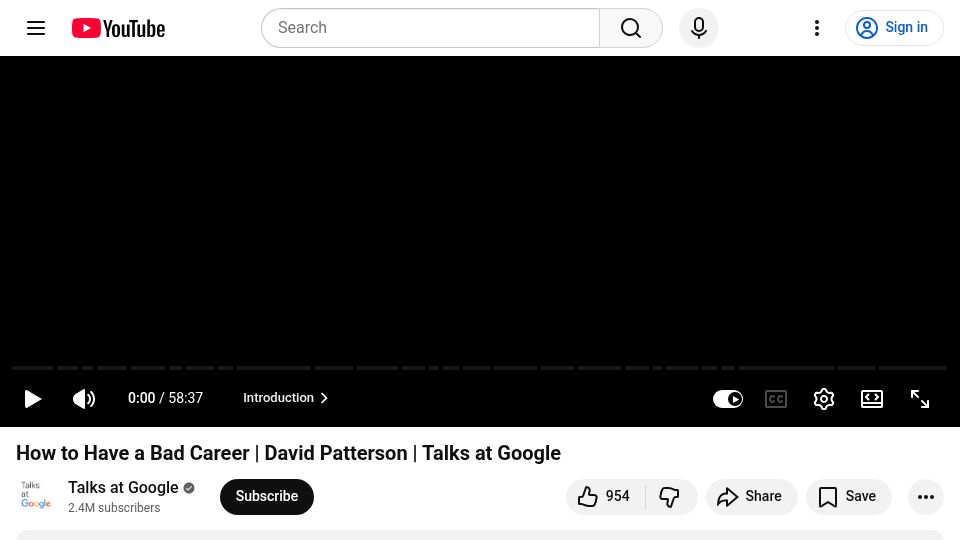Click the Sign in button
This screenshot has height=540, width=960.
coord(894,28)
